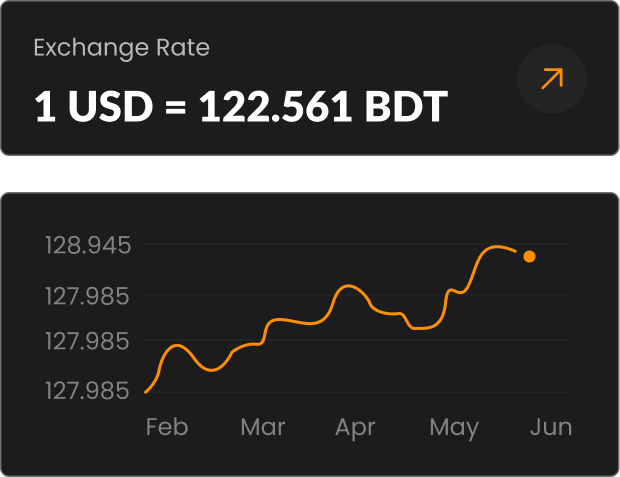Click the orange line's starting point near Feb
This screenshot has width=620, height=477.
click(x=146, y=392)
